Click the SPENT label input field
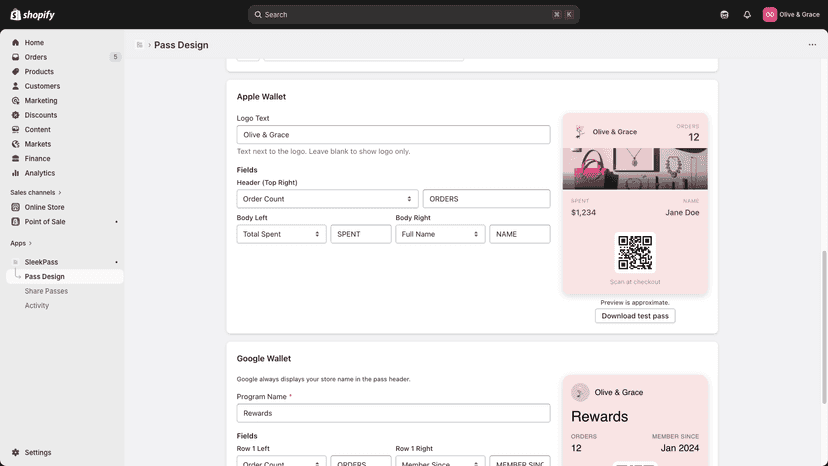 [x=361, y=234]
